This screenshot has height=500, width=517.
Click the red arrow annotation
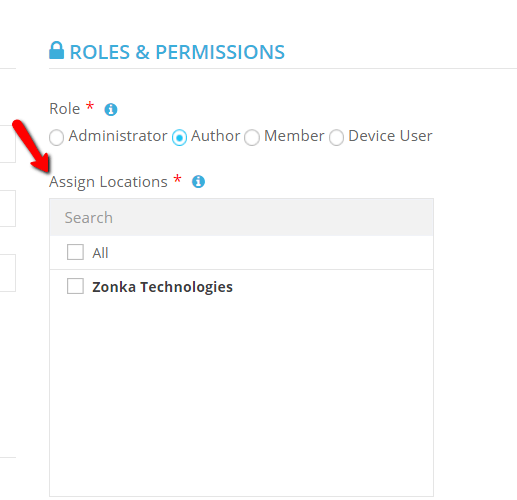[x=31, y=146]
